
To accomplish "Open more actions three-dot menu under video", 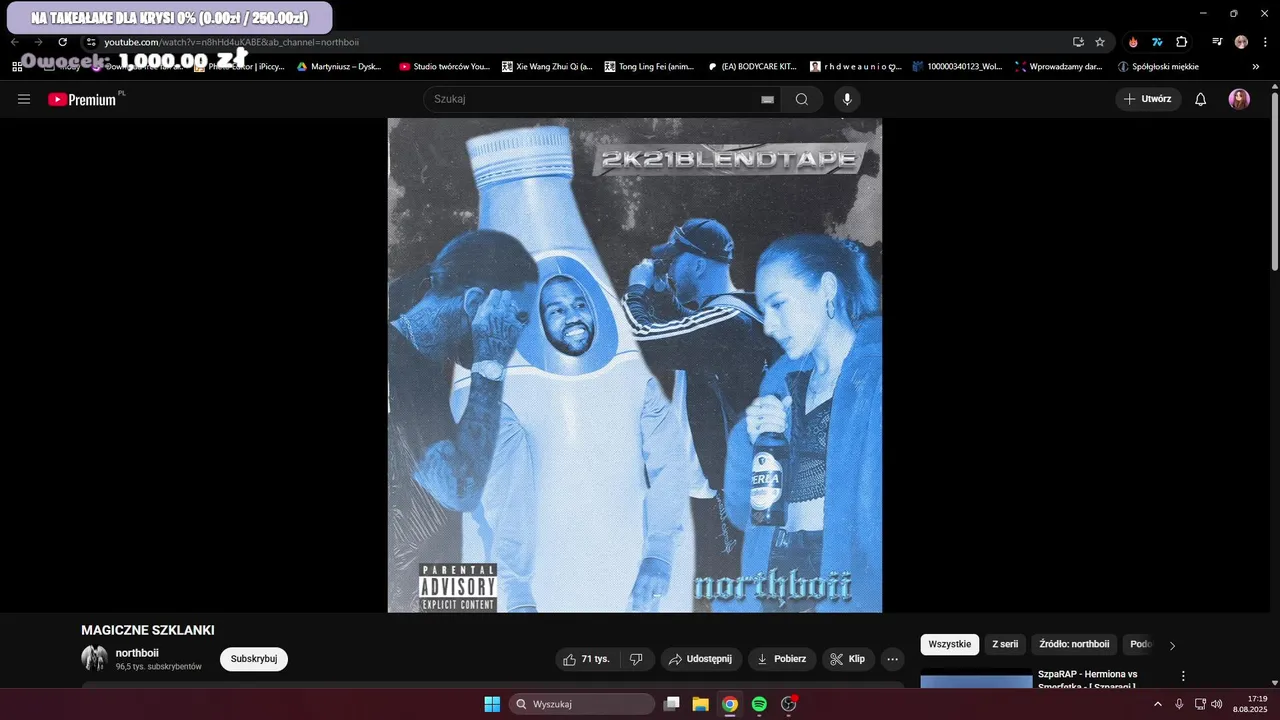I will click(x=893, y=659).
